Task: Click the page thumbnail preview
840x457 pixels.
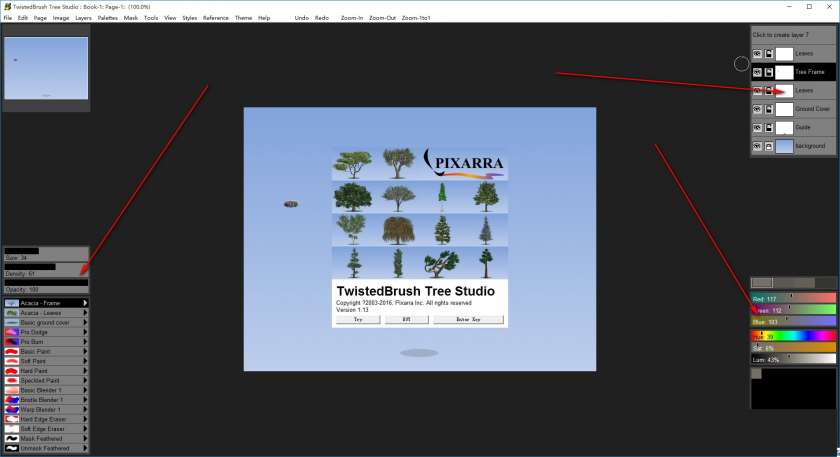Action: 46,68
